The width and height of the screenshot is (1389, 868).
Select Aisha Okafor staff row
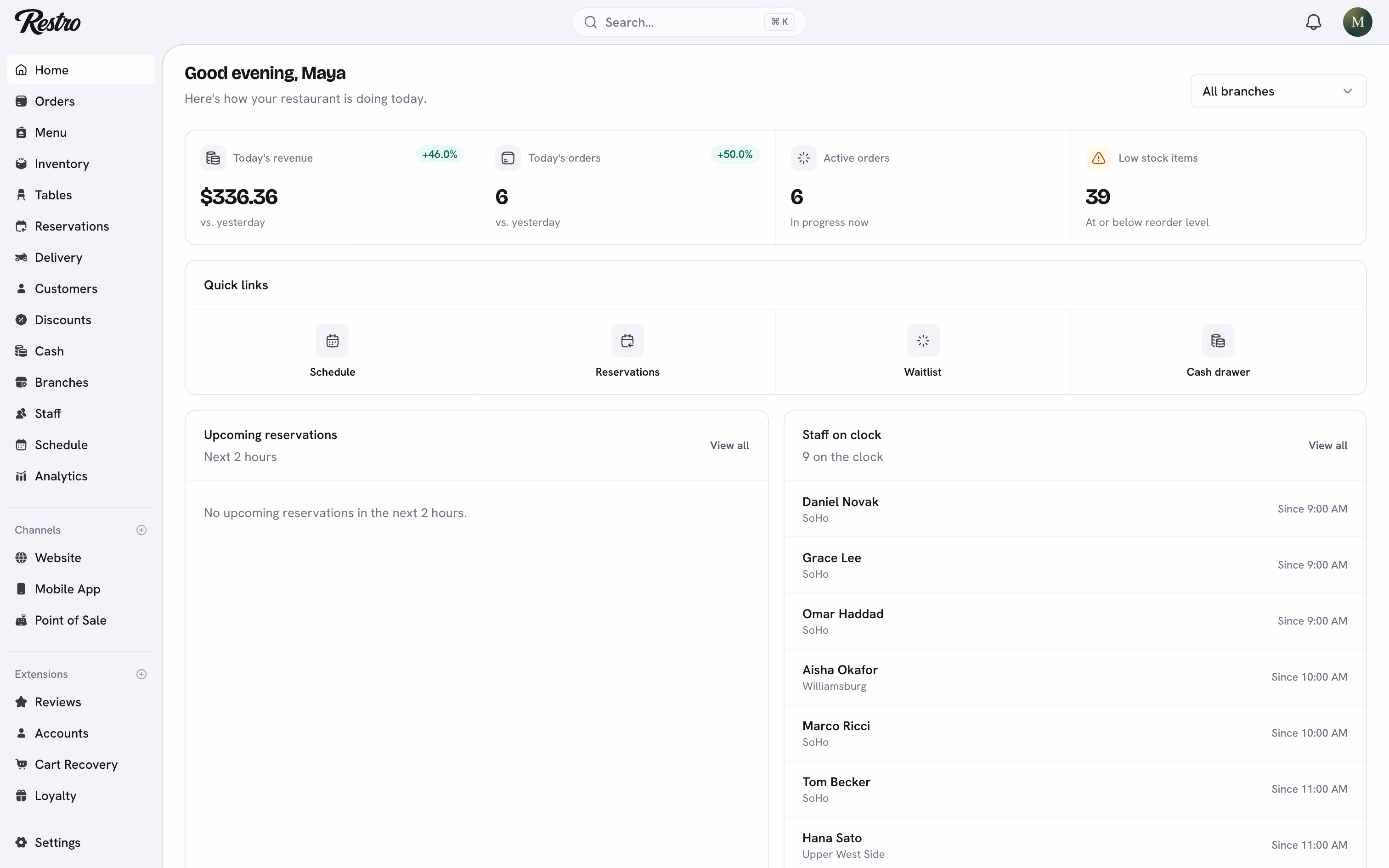1074,677
